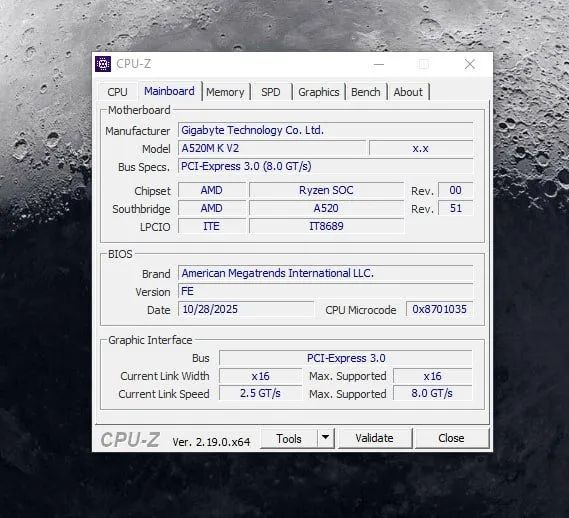Select the Ryzen SOC chipset value
Viewport: 569px width, 518px height.
[x=326, y=190]
